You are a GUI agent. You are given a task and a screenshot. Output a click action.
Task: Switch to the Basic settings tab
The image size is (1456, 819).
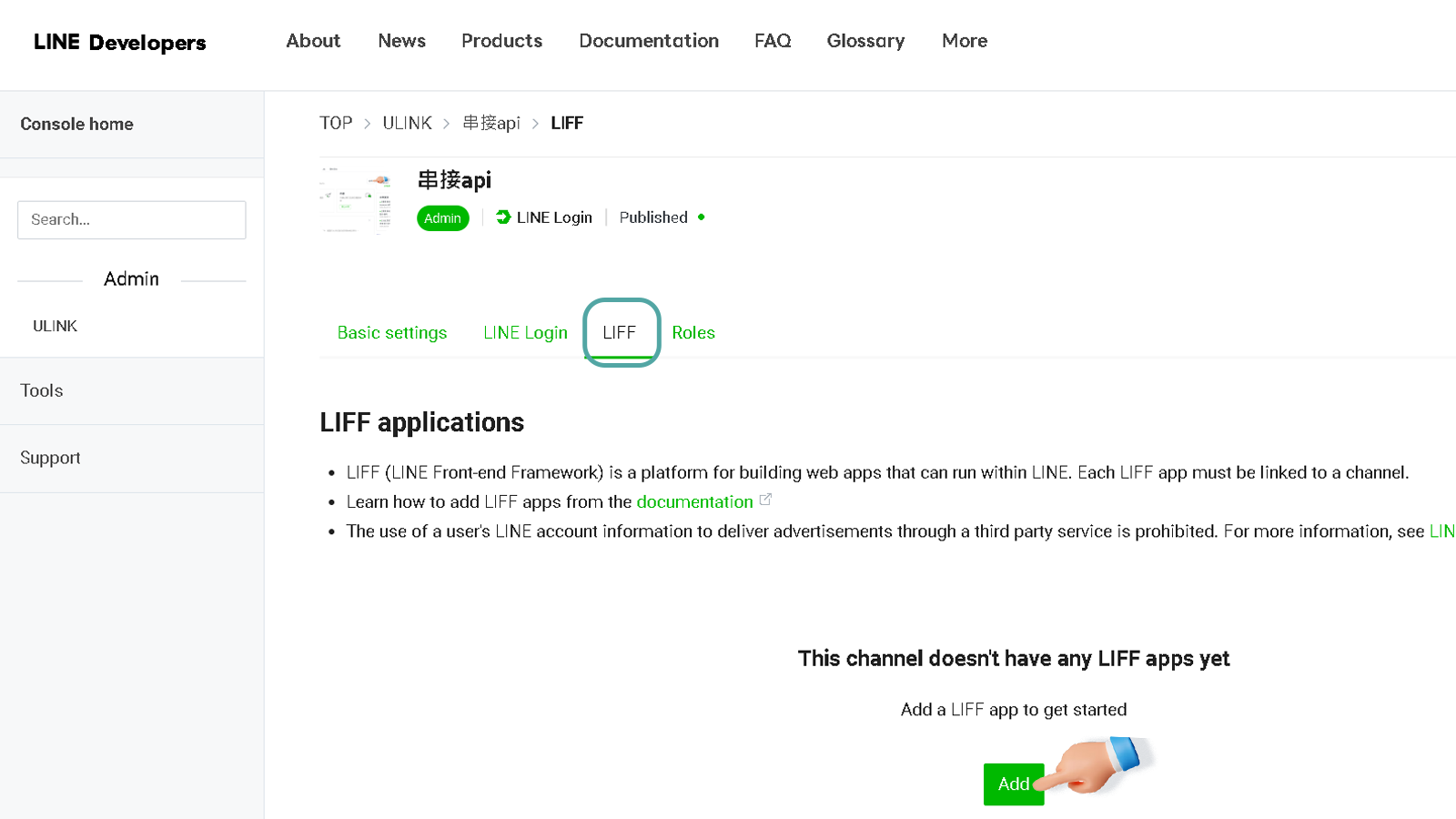click(392, 333)
